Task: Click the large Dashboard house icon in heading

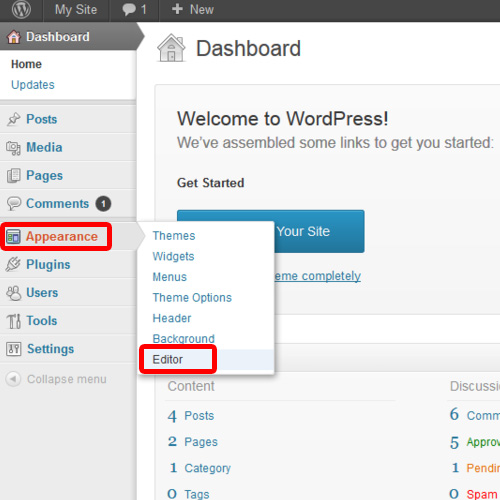Action: point(171,48)
